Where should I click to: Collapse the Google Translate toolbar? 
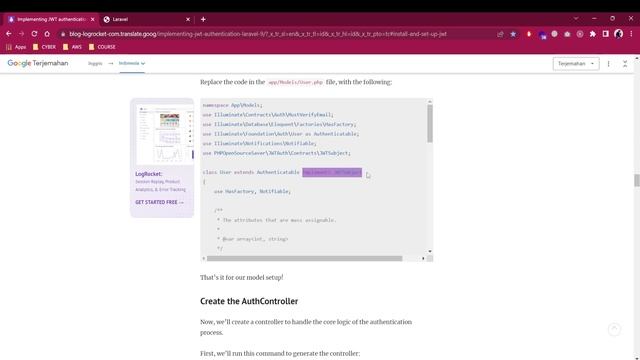coord(625,64)
